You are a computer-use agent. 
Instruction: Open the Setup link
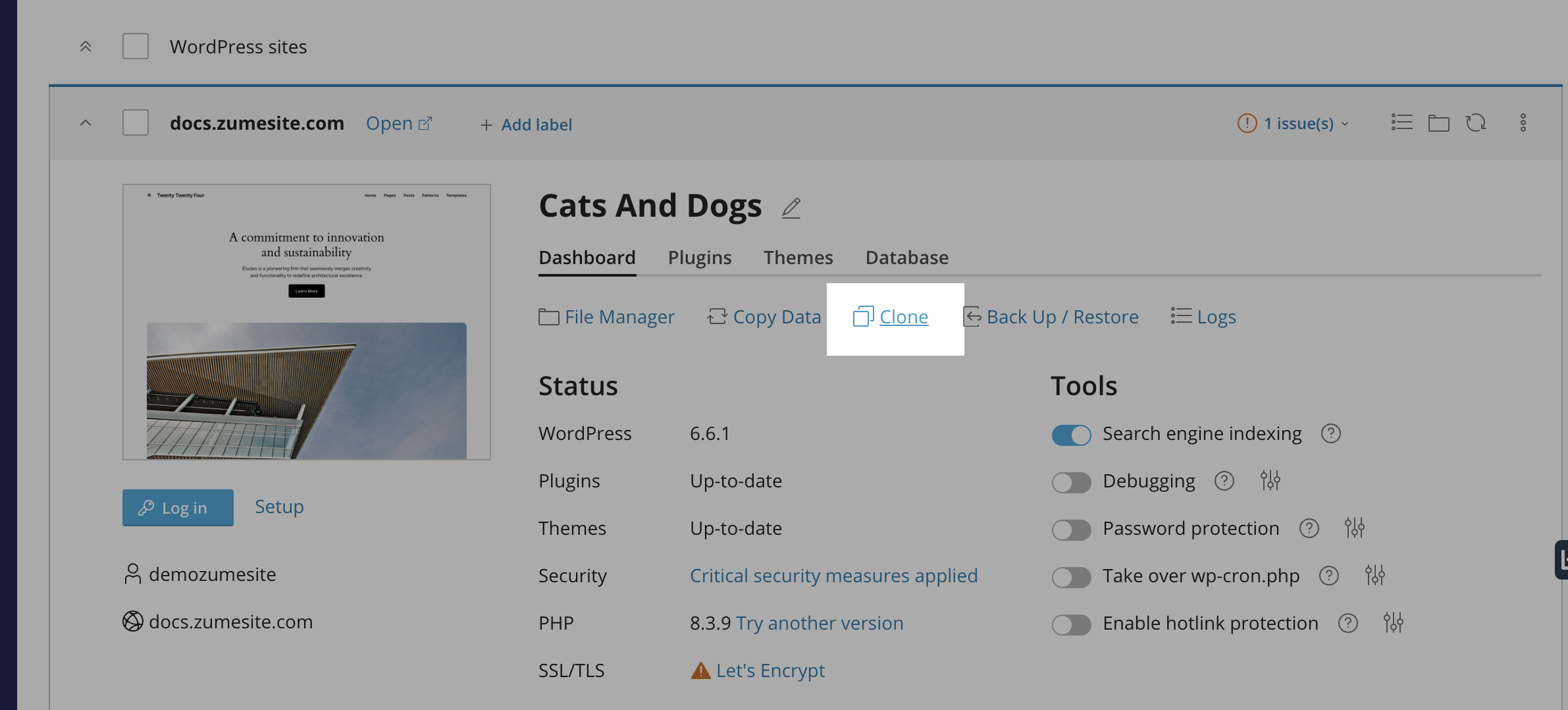[x=279, y=507]
